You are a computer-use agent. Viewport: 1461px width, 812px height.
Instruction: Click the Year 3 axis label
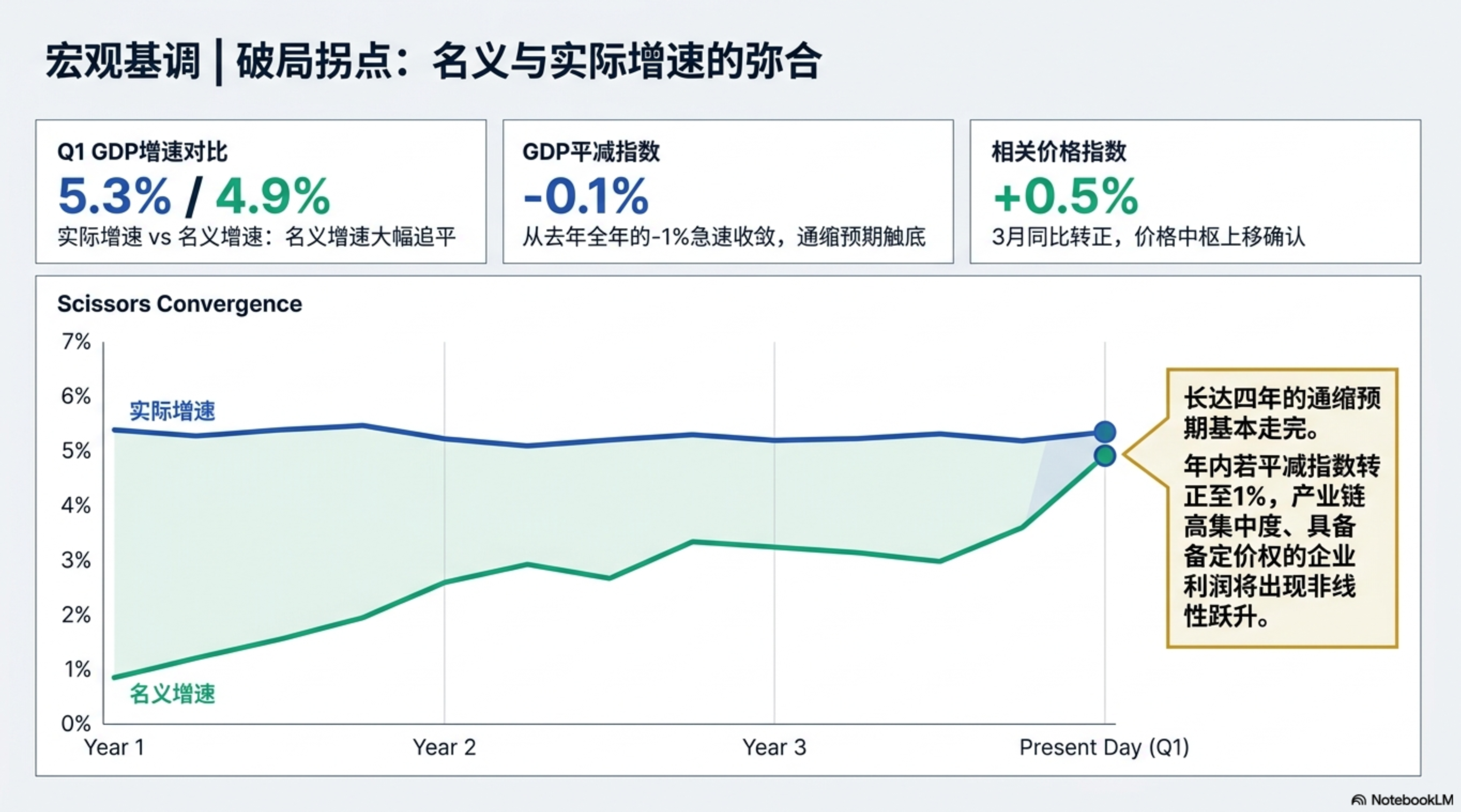click(774, 747)
